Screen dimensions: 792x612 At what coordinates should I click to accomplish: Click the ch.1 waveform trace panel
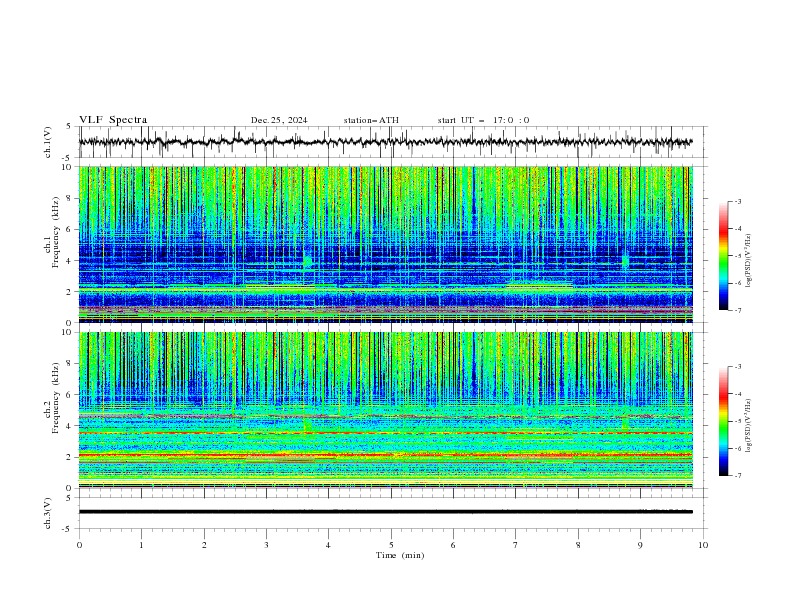click(391, 142)
